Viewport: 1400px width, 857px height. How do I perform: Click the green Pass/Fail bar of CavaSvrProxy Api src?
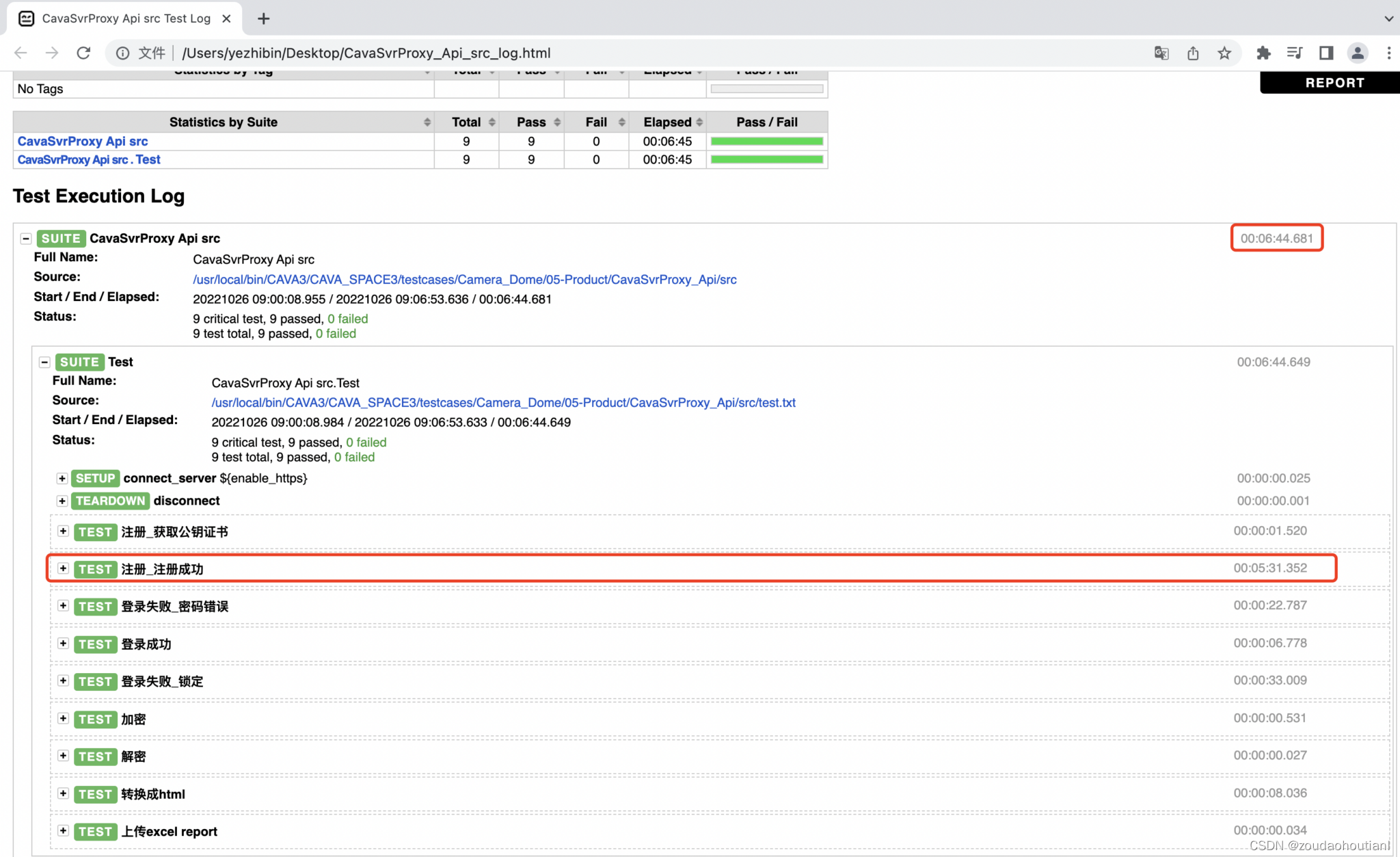(766, 141)
